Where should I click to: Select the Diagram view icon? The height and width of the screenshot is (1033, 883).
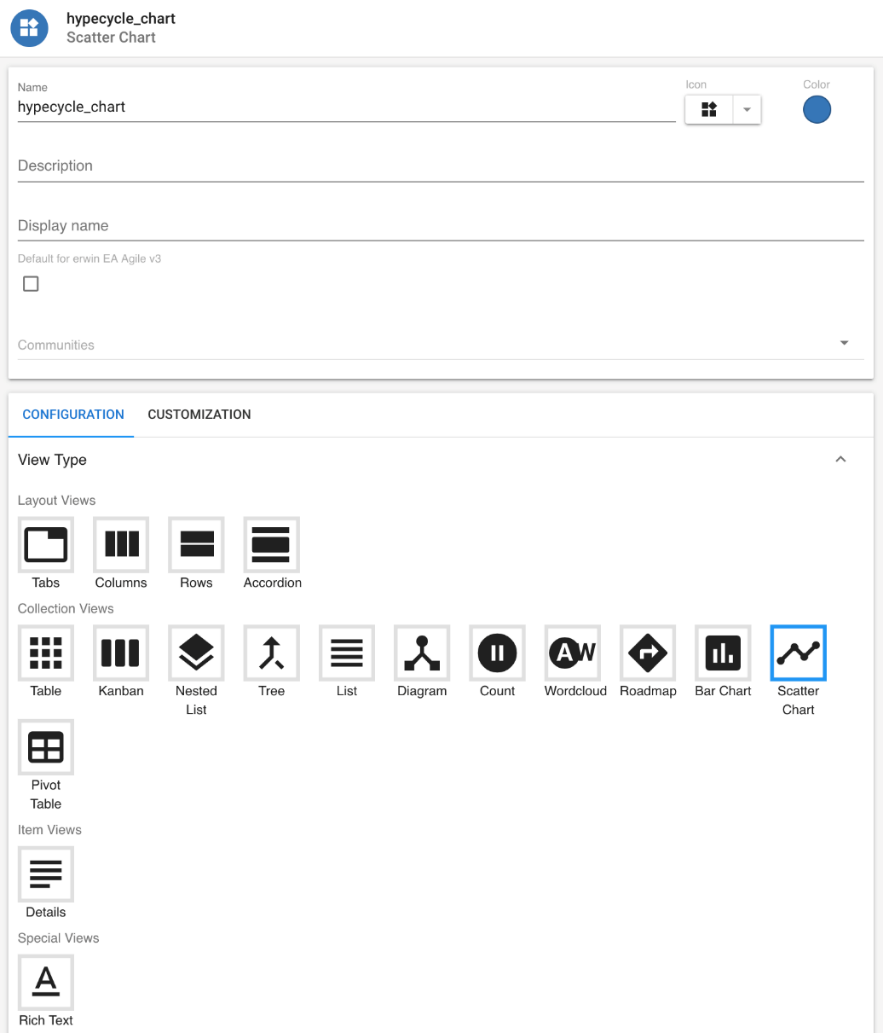421,652
